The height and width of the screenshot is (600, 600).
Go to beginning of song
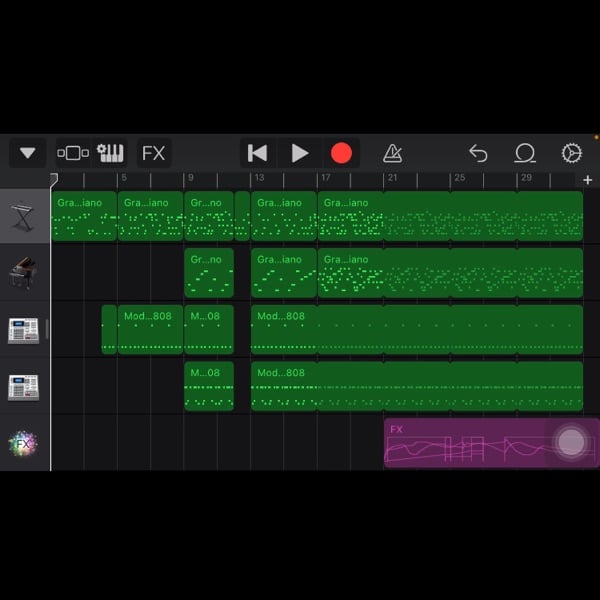pos(257,153)
